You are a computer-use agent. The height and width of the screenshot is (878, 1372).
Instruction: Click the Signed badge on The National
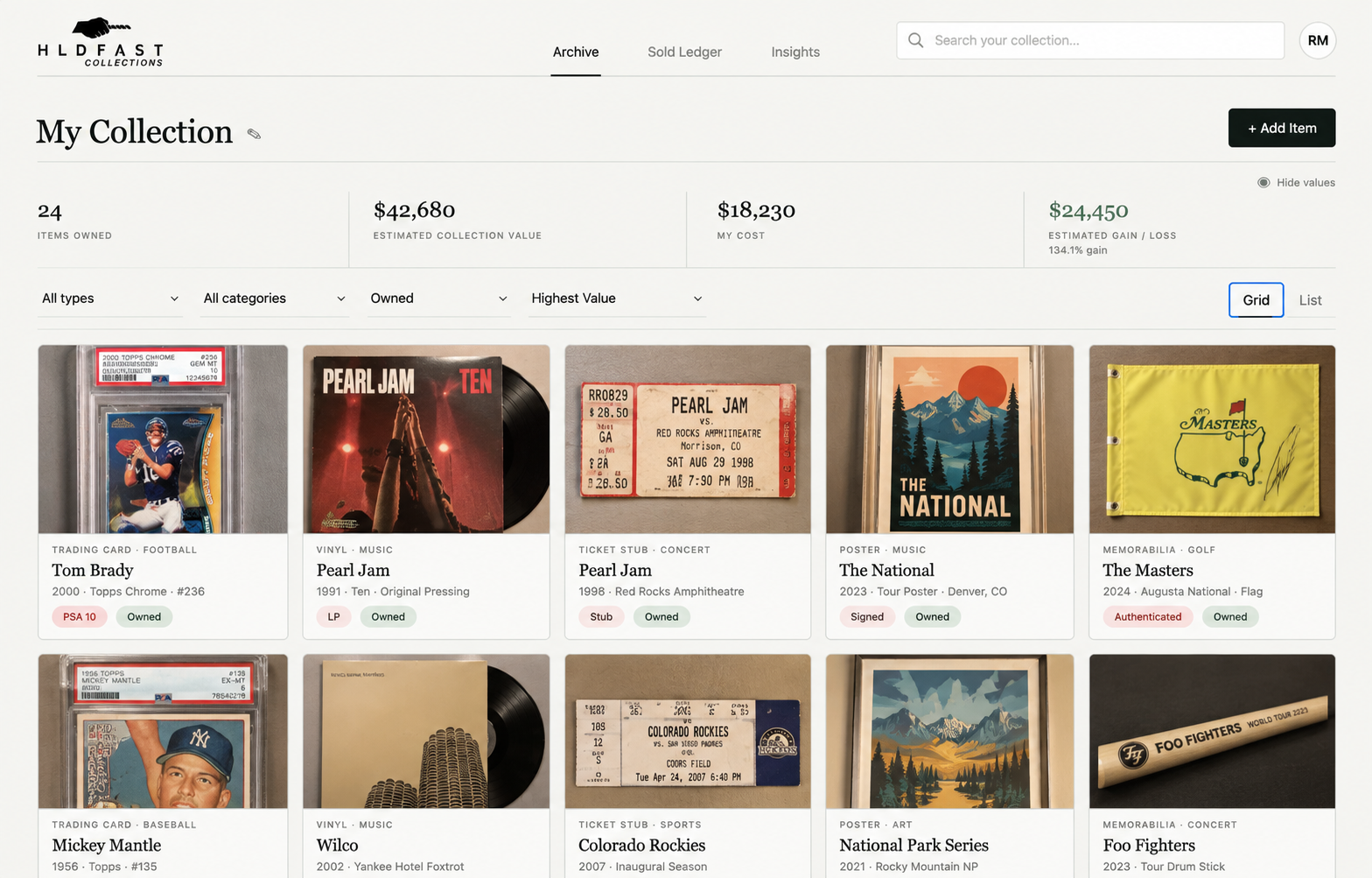tap(867, 616)
